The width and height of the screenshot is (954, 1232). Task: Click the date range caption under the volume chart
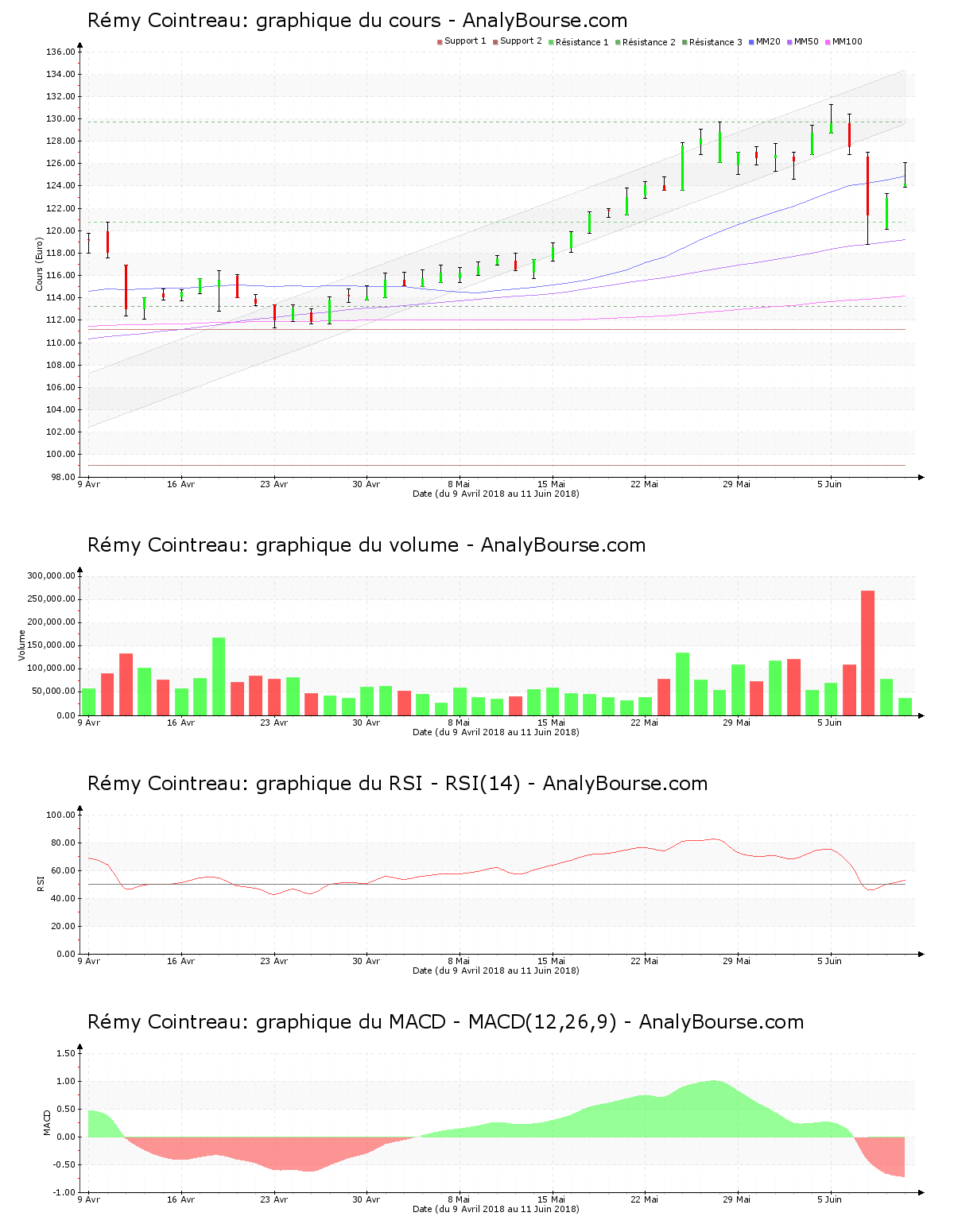[x=496, y=732]
